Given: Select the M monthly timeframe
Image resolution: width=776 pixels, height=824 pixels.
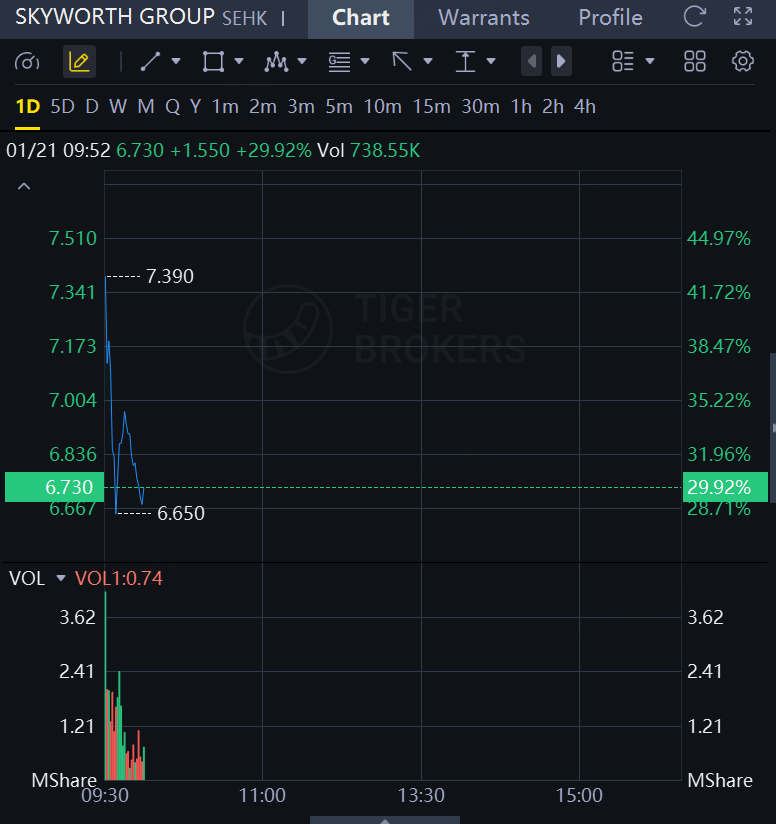Looking at the screenshot, I should [x=146, y=107].
